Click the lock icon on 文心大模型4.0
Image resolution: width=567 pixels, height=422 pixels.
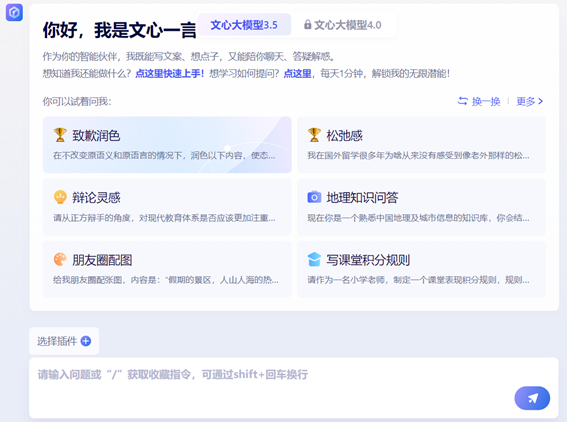click(x=307, y=25)
